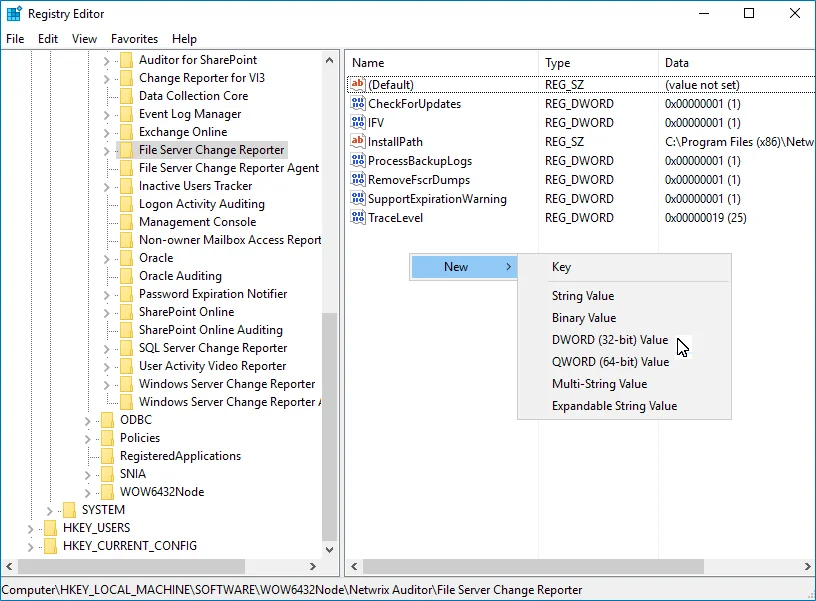Expand the SQL Server Change Reporter key

[x=106, y=349]
